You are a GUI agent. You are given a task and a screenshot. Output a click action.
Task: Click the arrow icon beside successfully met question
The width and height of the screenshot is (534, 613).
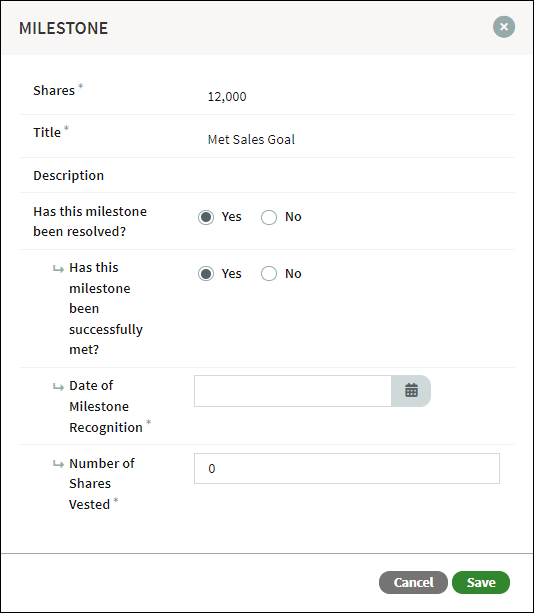tap(58, 269)
